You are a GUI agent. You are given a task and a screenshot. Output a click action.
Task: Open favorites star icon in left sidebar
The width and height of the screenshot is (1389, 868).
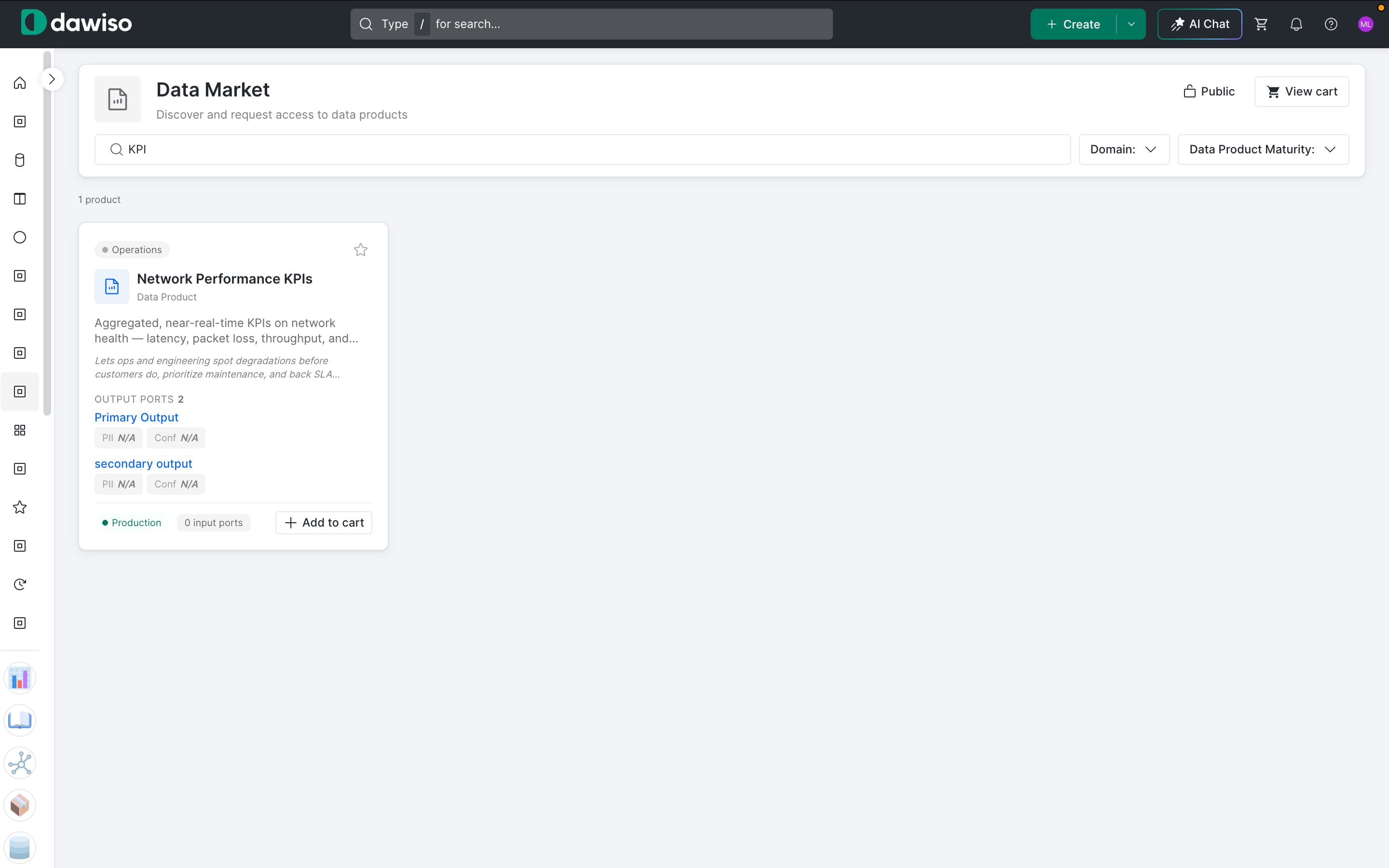pyautogui.click(x=19, y=507)
